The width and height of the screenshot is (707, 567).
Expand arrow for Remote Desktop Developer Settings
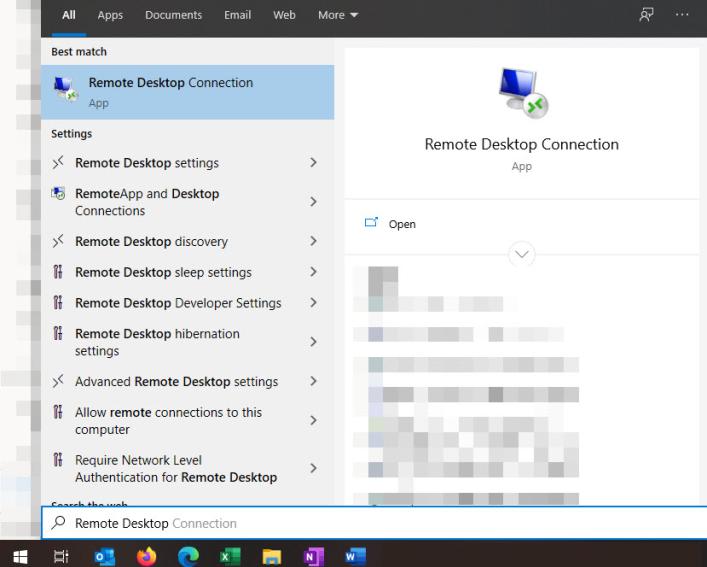point(313,302)
